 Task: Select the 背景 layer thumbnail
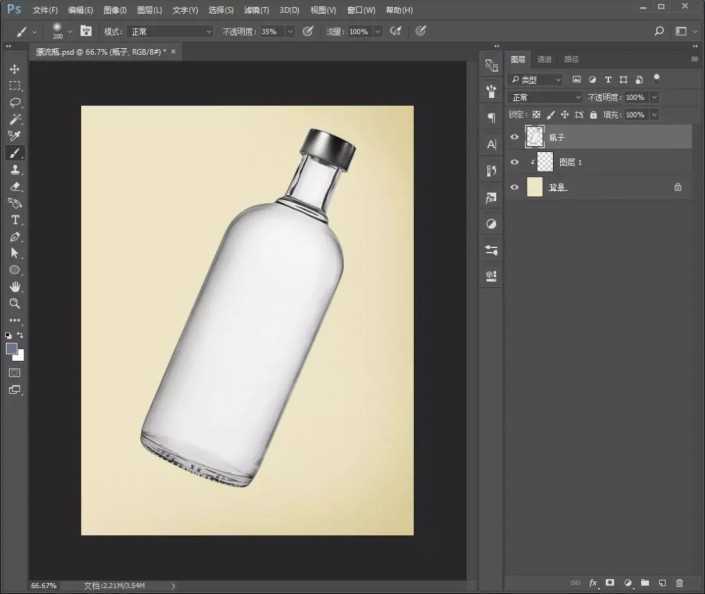coord(535,186)
